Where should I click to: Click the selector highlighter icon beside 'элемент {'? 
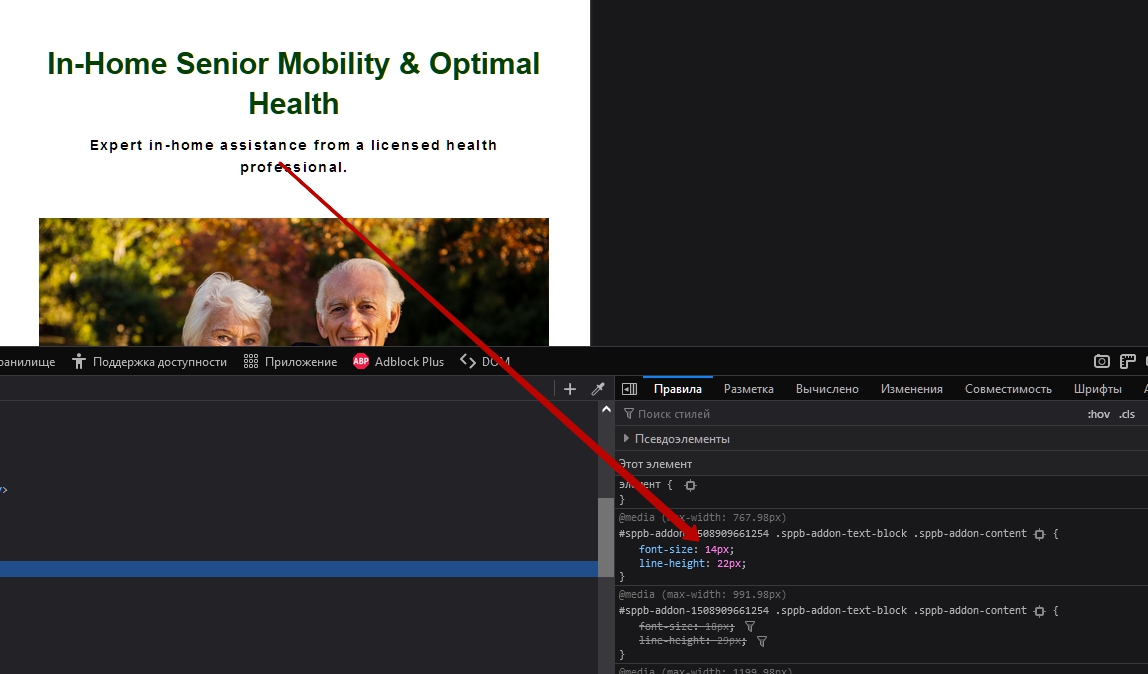coord(690,485)
